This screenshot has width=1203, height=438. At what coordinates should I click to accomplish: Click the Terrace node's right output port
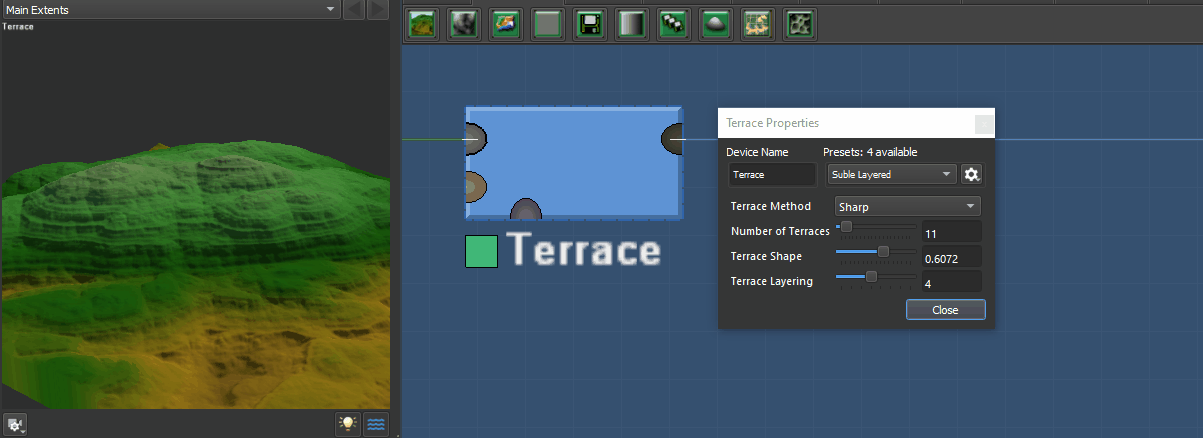[672, 139]
